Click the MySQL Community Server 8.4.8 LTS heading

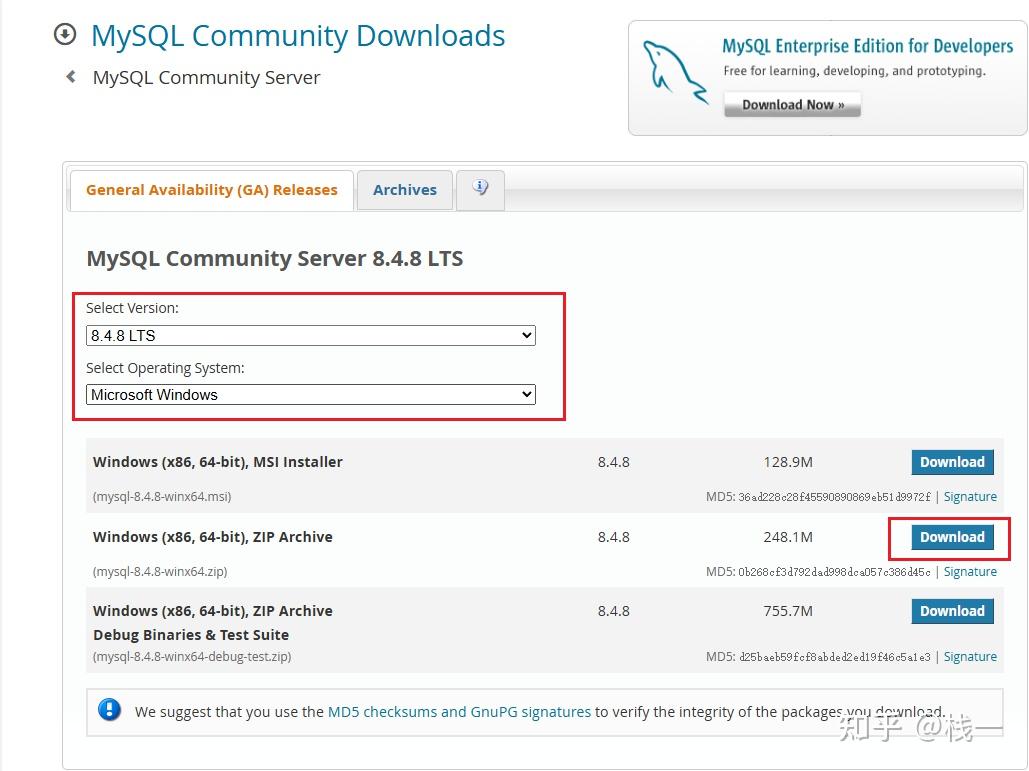pyautogui.click(x=275, y=259)
